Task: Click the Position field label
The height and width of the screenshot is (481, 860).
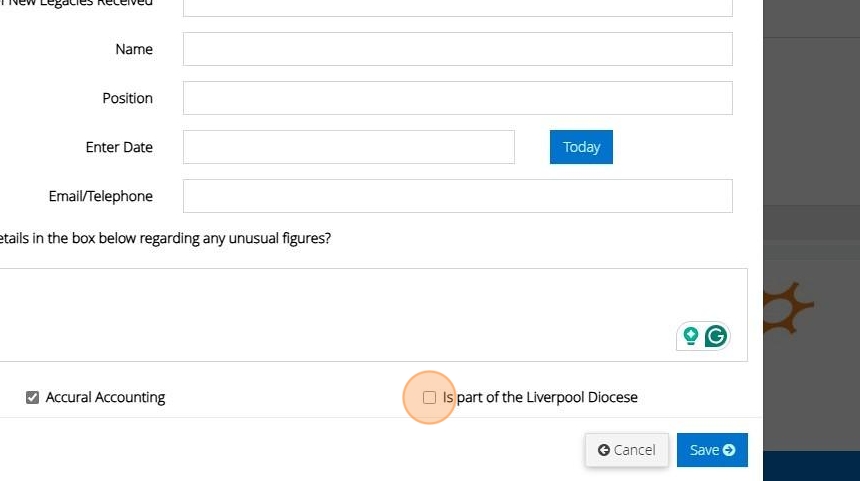Action: [x=127, y=98]
